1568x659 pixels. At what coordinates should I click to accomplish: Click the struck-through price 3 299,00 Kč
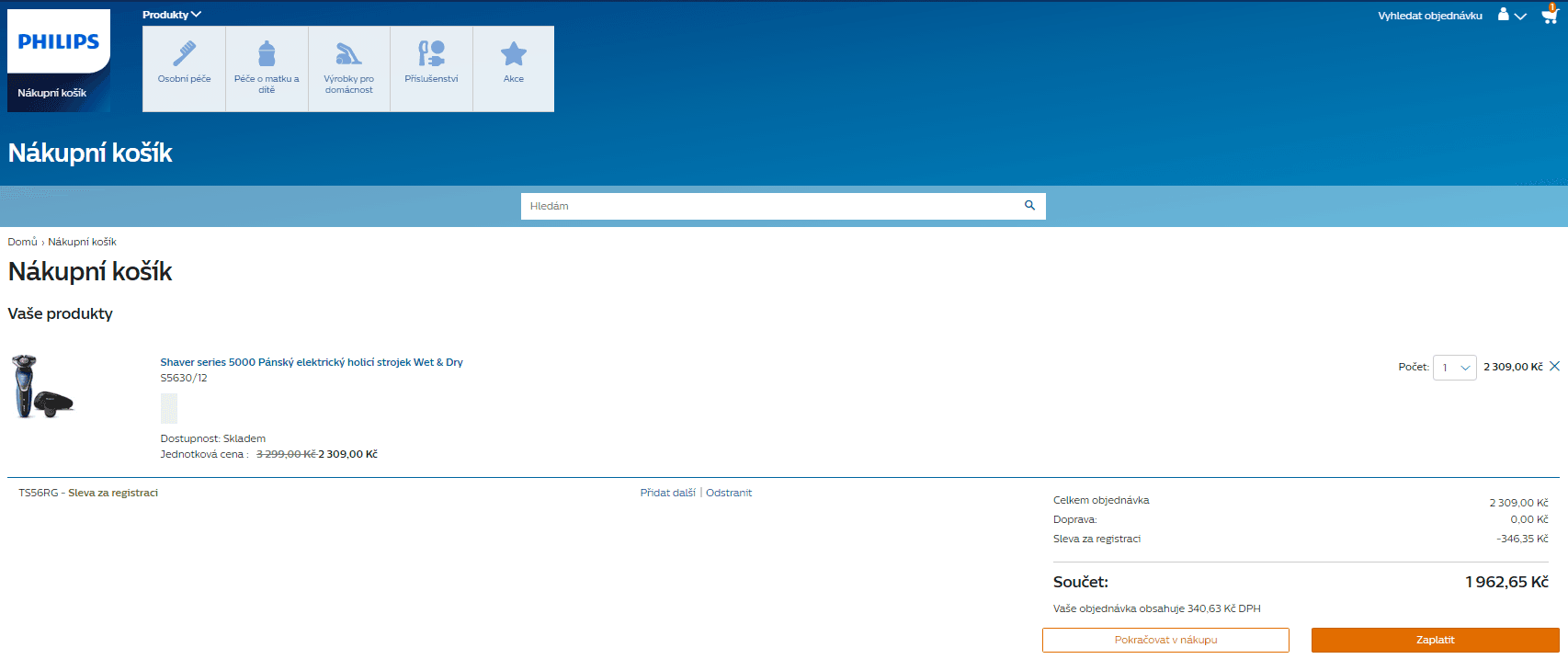coord(286,454)
